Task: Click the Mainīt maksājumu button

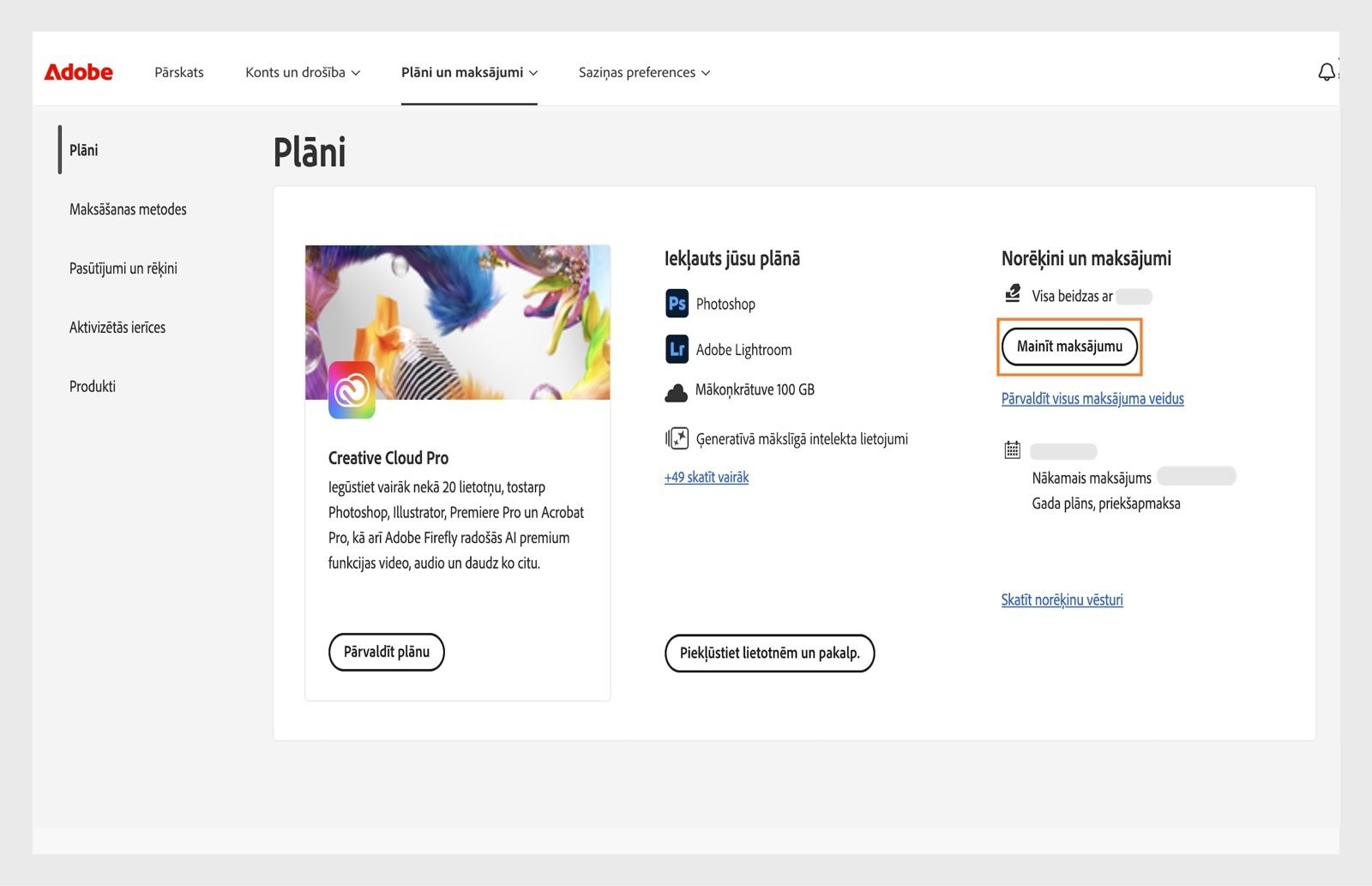Action: click(x=1069, y=347)
